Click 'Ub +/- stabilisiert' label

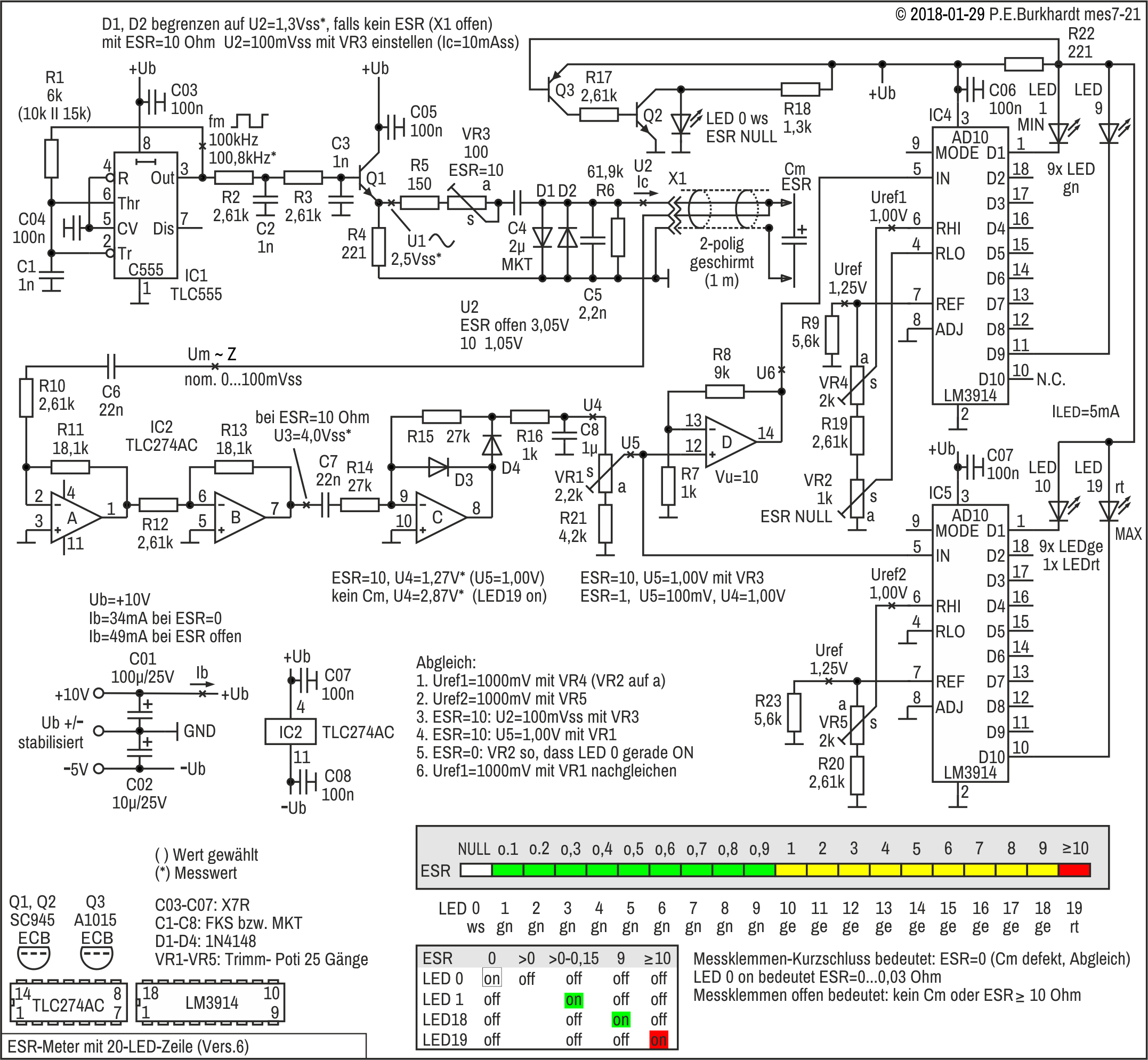pyautogui.click(x=51, y=732)
